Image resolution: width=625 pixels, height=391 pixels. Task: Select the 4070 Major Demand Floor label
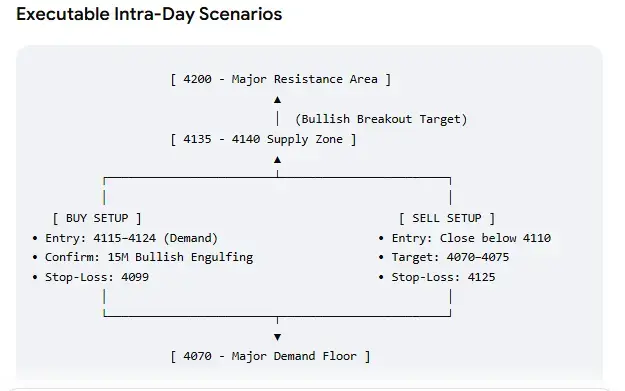tap(270, 356)
